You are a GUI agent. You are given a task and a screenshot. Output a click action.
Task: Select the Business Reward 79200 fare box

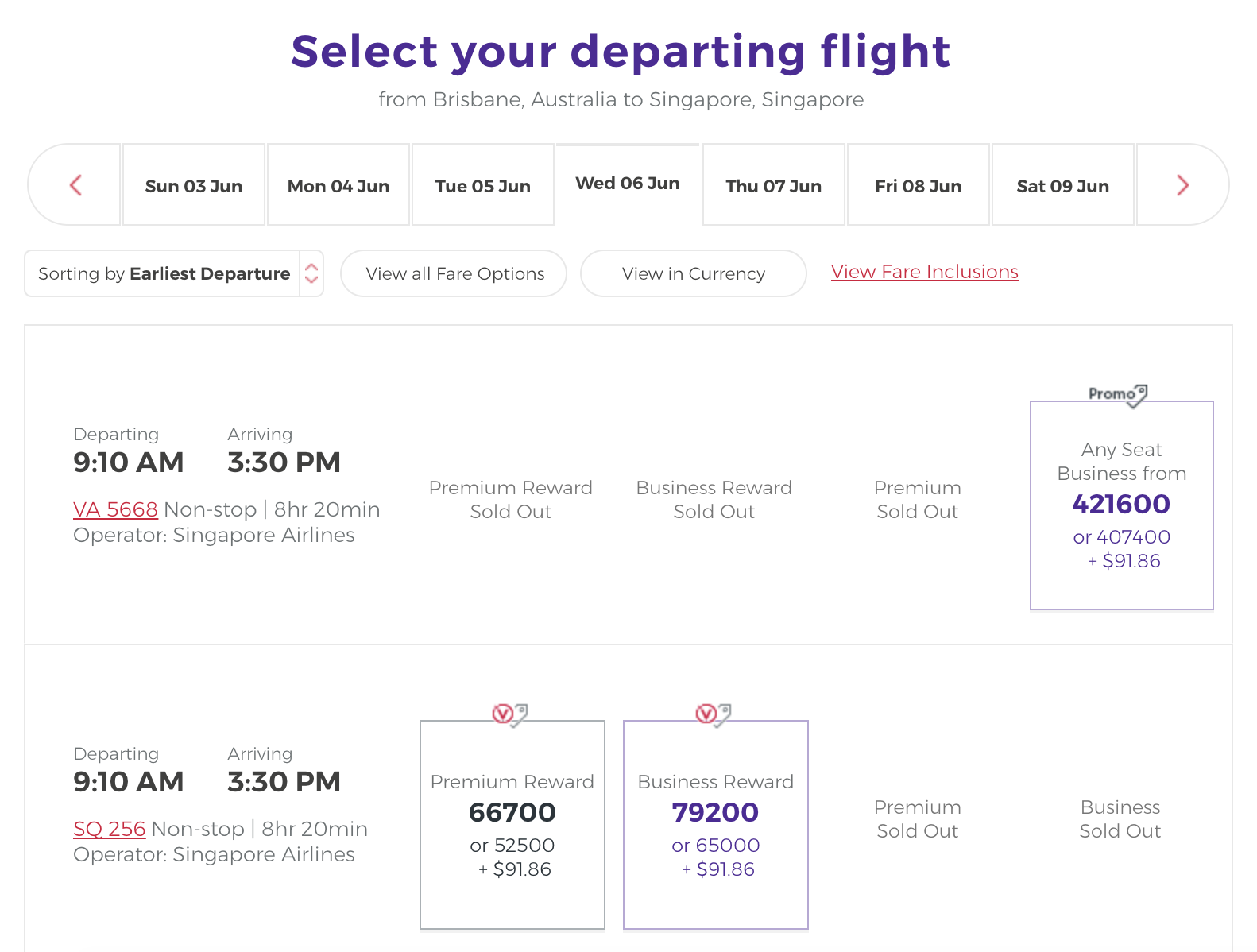[x=716, y=825]
